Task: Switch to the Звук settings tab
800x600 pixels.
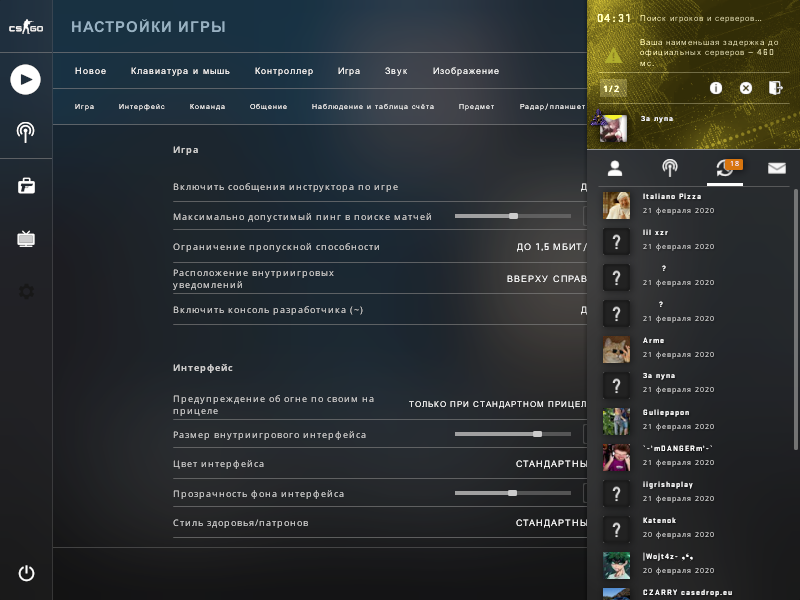Action: (x=396, y=71)
